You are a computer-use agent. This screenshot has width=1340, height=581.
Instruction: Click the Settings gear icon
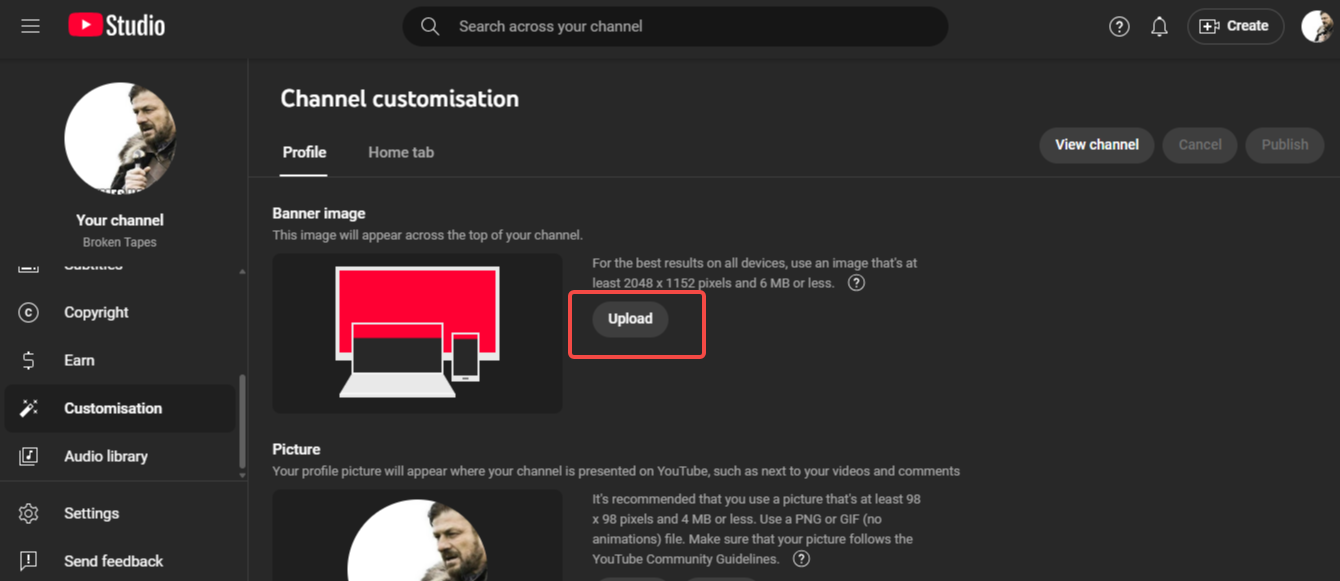tap(27, 513)
